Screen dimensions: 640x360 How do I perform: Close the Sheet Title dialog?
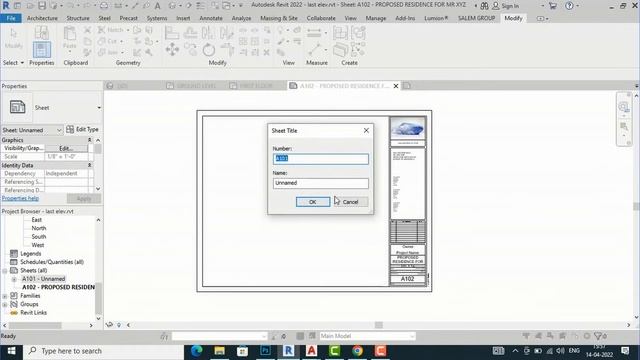click(x=366, y=130)
